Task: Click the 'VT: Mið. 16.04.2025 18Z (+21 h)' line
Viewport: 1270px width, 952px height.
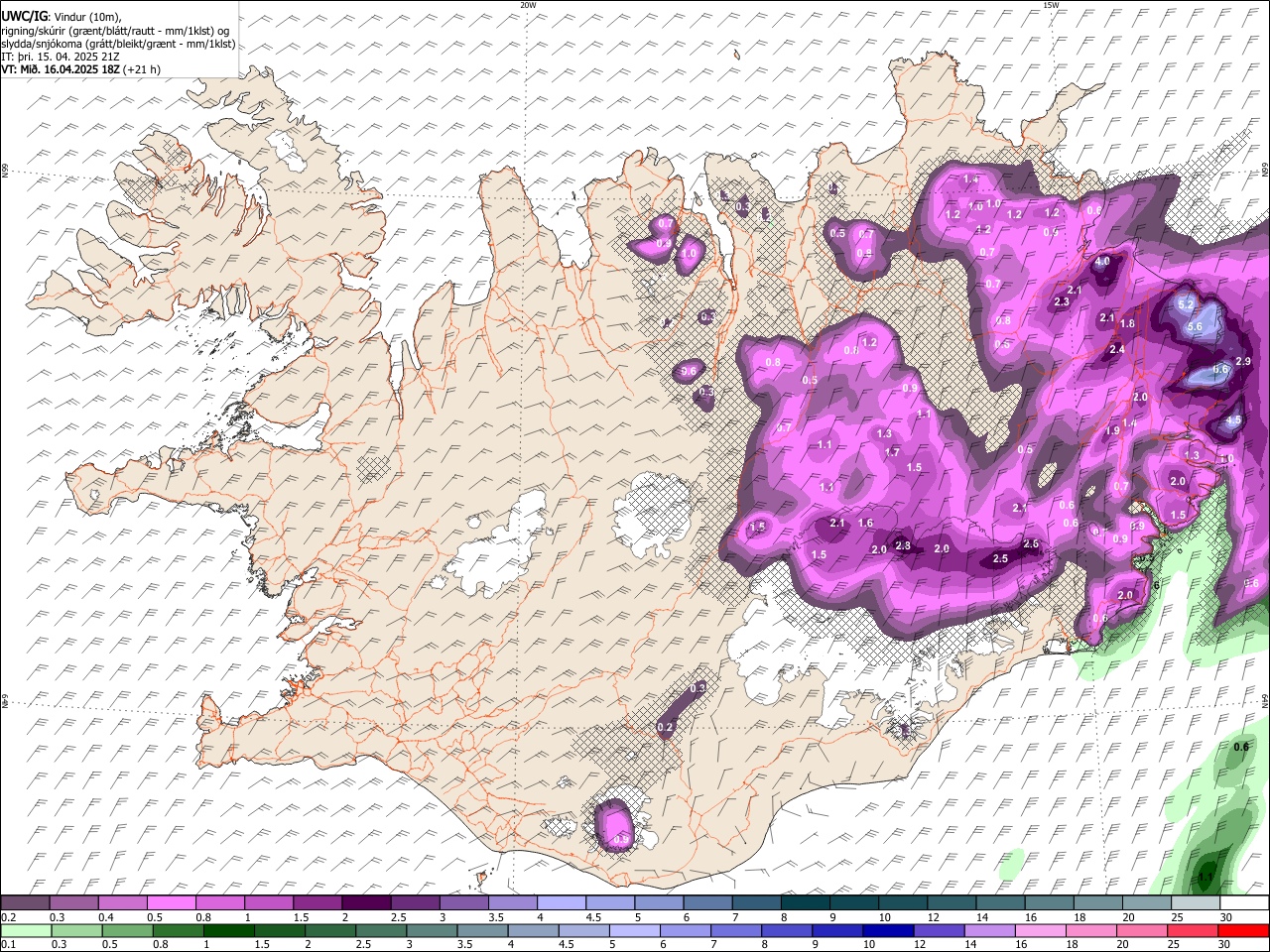Action: click(x=80, y=69)
